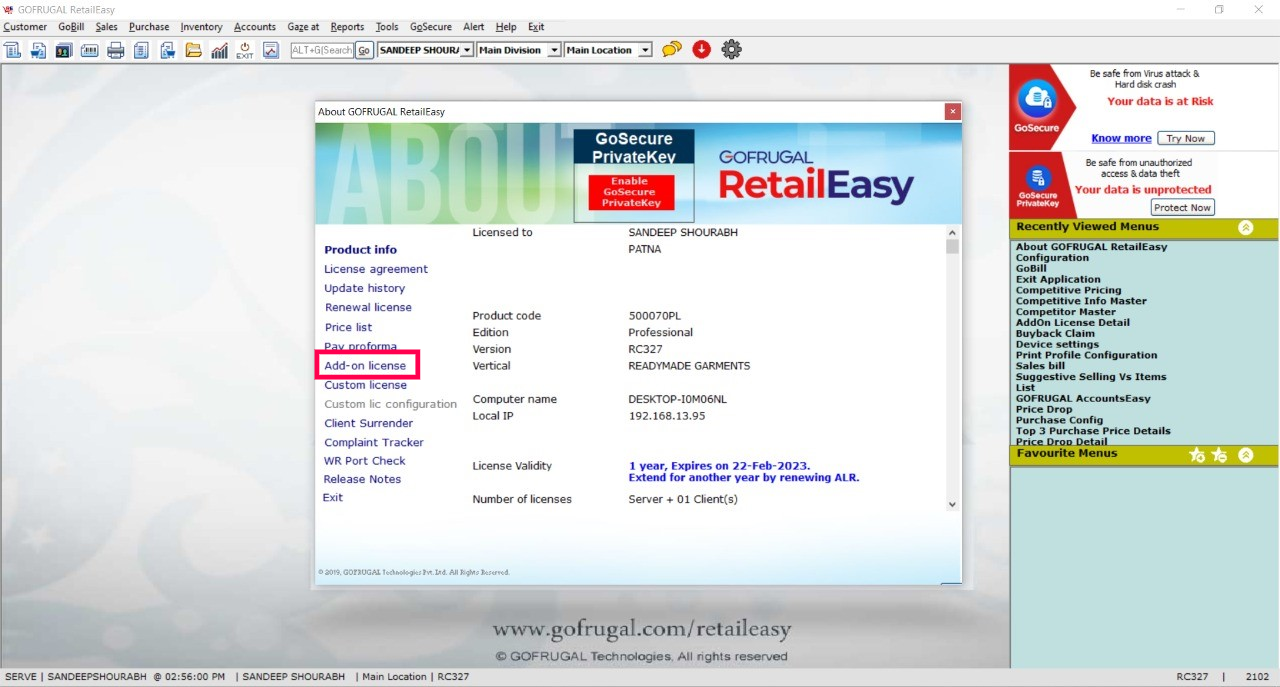Click Exit link in About dialog
Viewport: 1280px width, 687px height.
(x=332, y=497)
